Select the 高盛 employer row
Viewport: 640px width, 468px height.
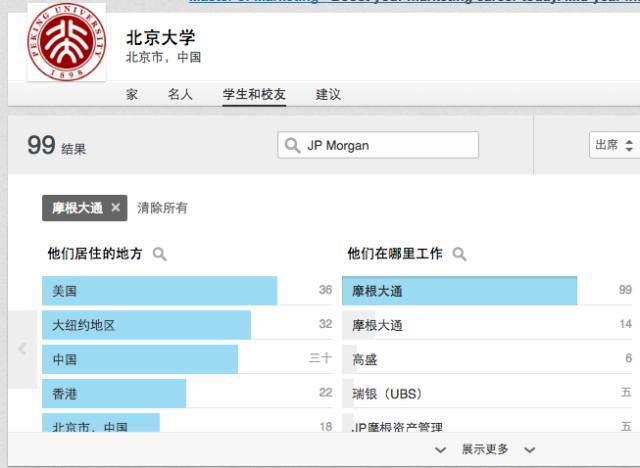coord(487,359)
